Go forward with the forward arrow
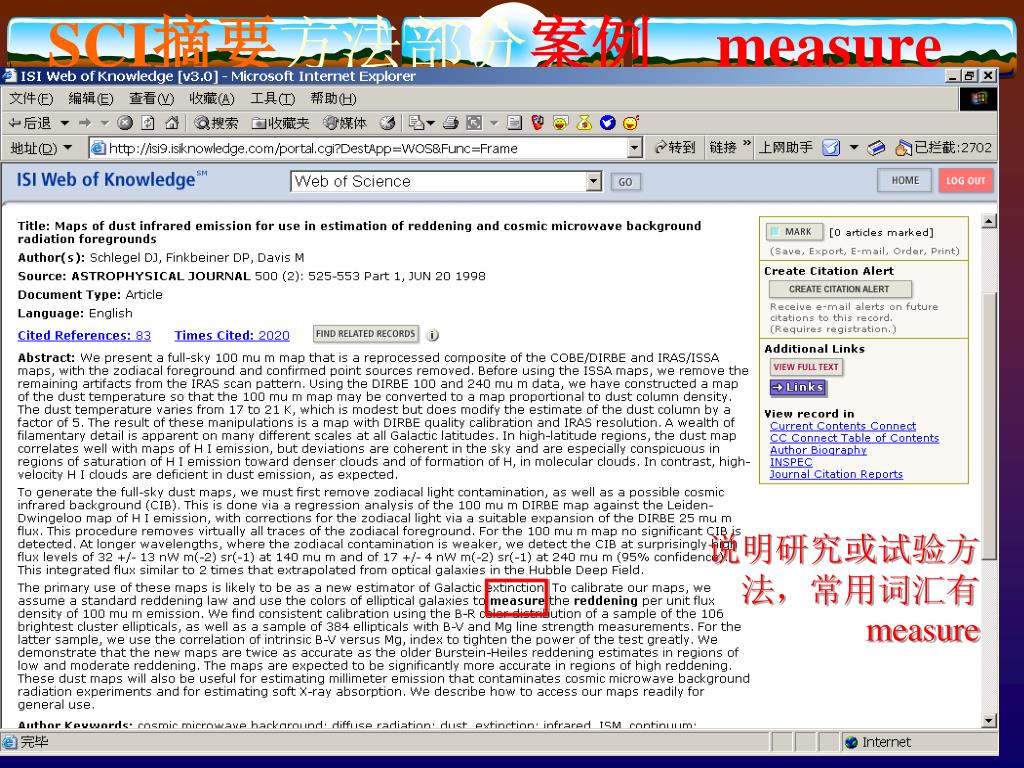Image resolution: width=1024 pixels, height=768 pixels. [x=85, y=123]
